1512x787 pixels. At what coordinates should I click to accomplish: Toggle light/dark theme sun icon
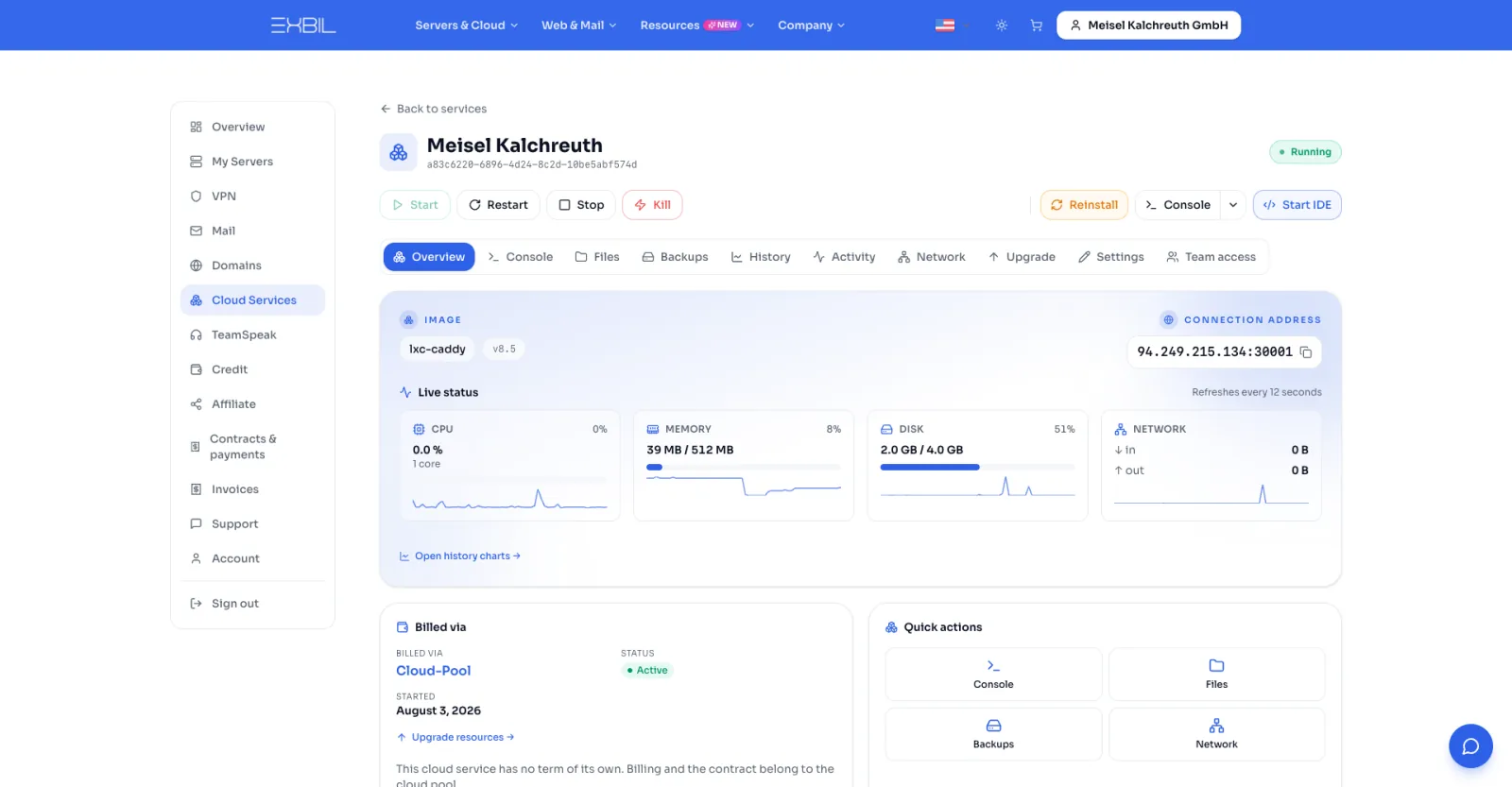1002,26
